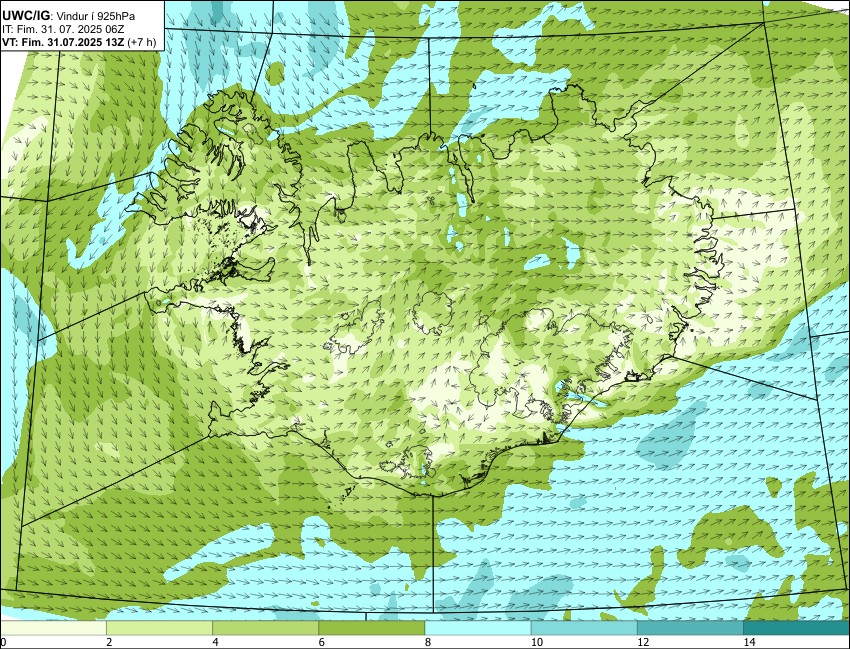Image resolution: width=850 pixels, height=649 pixels.
Task: Click the 0–2 palest legend color segment
Action: point(53,628)
